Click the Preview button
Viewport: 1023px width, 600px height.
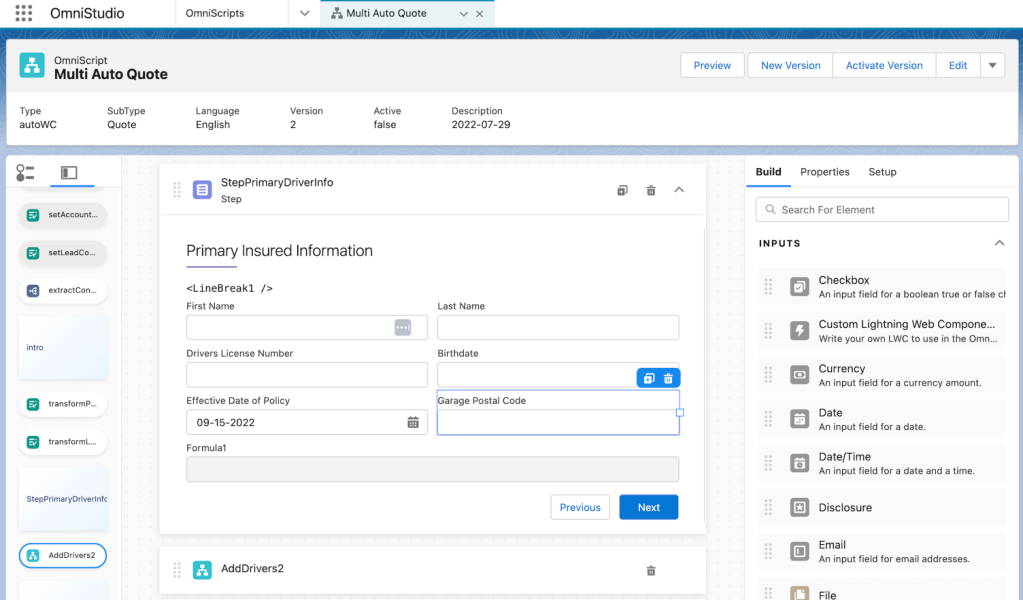pos(712,65)
